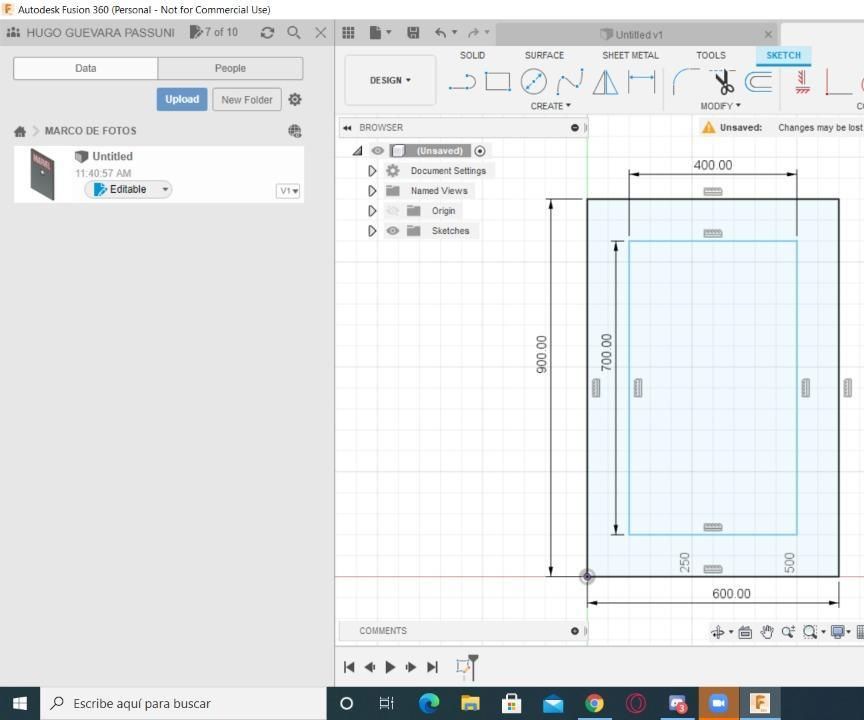Choose the Fit Point Spline tool
The height and width of the screenshot is (720, 864).
(x=569, y=82)
